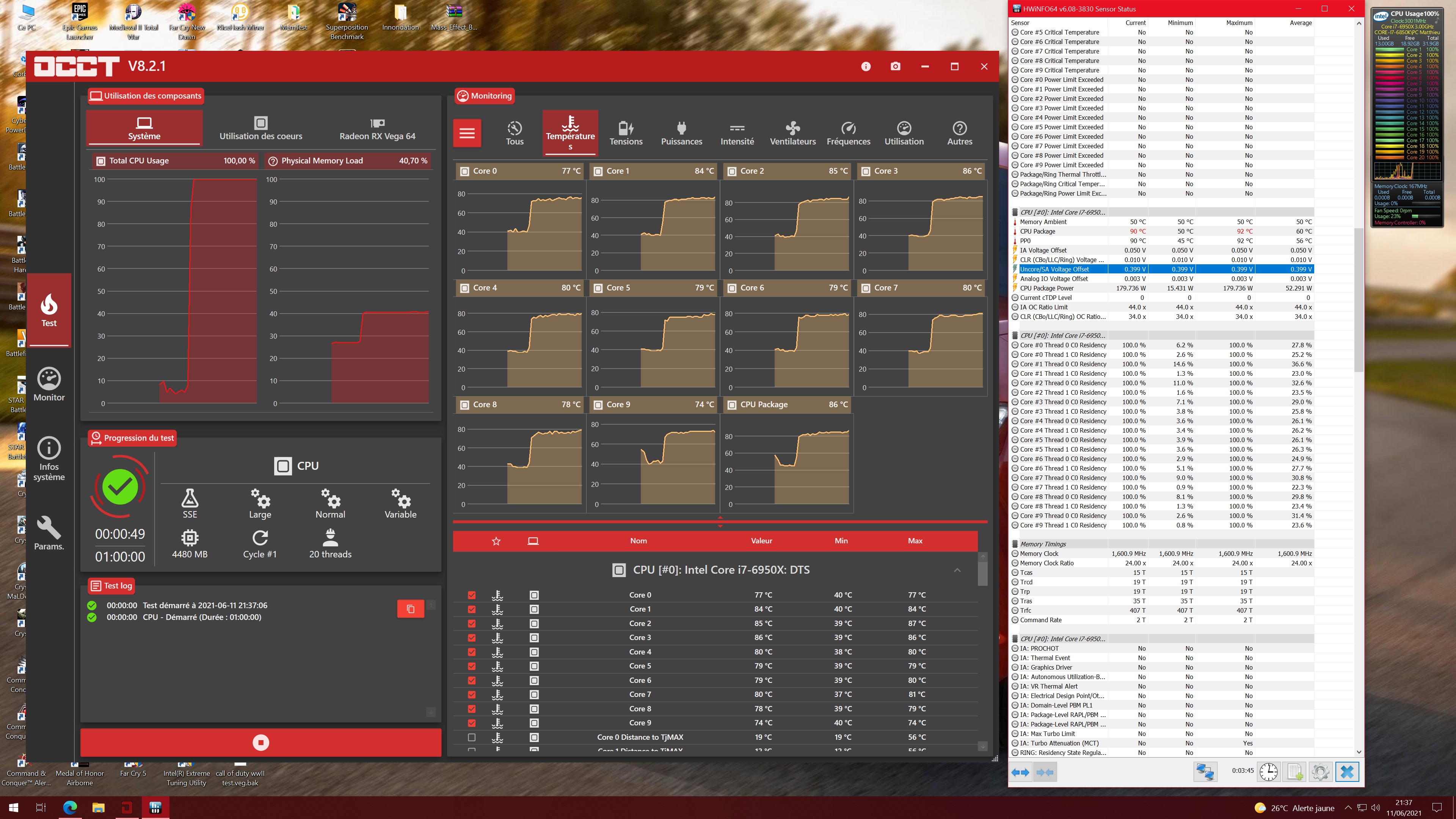Collapse the Intel Core i7-6950X DTS group
This screenshot has height=819, width=1456.
point(957,570)
